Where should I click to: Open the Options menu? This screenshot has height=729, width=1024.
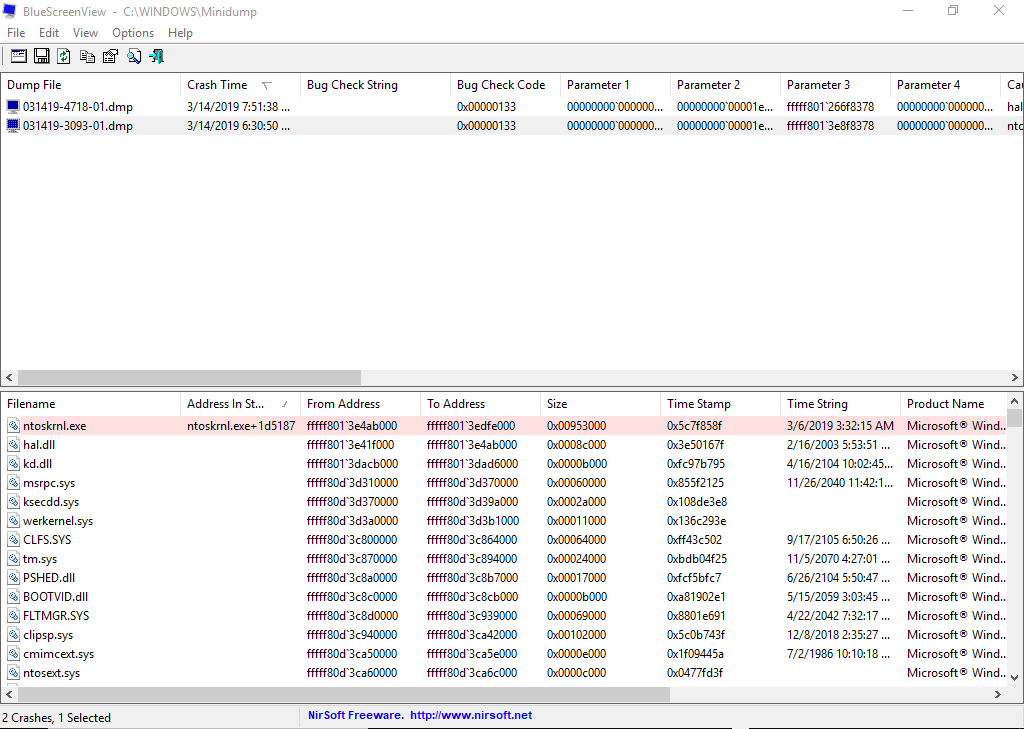133,33
